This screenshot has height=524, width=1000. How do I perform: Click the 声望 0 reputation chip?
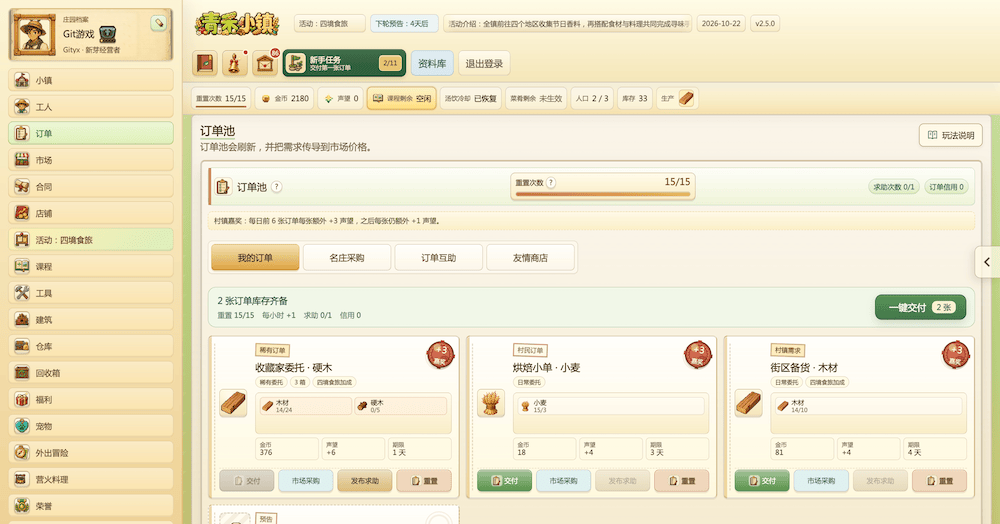pos(341,98)
